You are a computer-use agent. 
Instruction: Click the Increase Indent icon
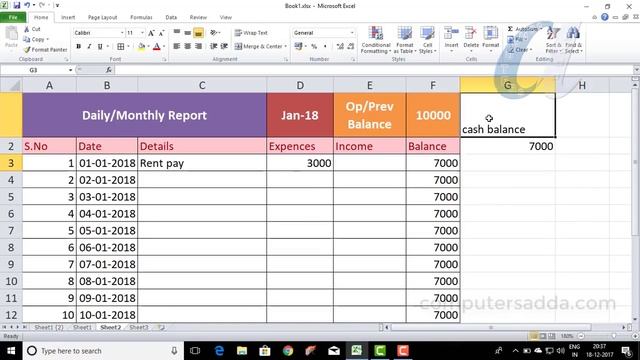coord(224,47)
